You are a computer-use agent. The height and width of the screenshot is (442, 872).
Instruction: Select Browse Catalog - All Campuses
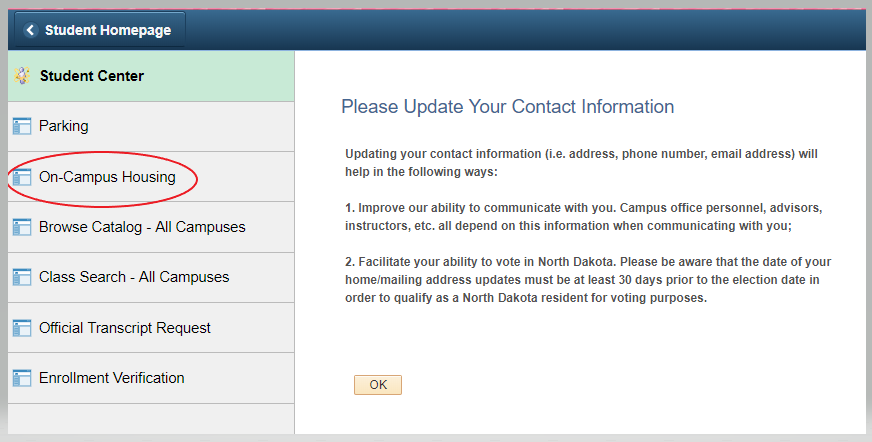[142, 227]
